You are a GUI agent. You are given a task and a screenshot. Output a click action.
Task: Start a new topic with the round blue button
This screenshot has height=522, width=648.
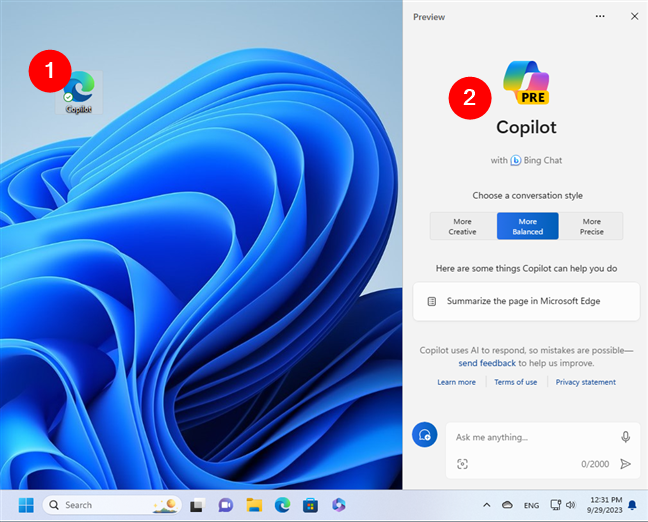click(424, 434)
